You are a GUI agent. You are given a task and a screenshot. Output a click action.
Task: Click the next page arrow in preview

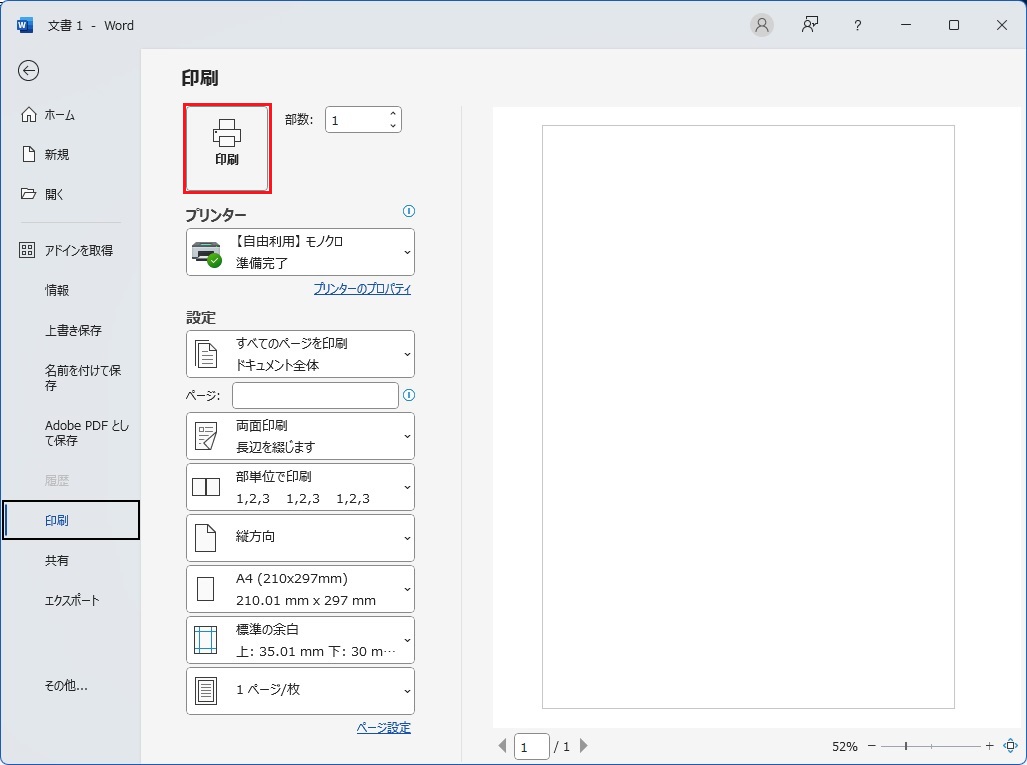point(584,746)
